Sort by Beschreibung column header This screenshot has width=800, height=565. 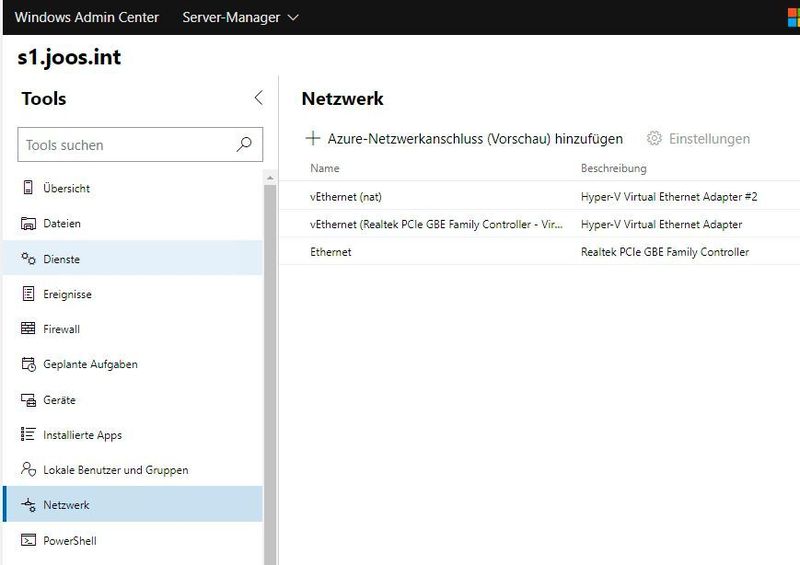(x=613, y=168)
